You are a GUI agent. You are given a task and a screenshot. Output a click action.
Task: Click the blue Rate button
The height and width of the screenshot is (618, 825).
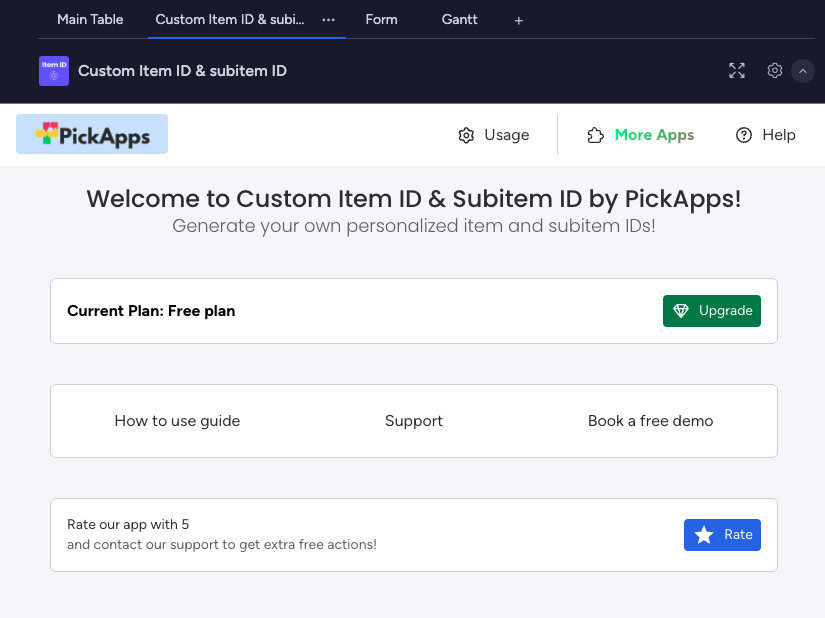pos(722,535)
